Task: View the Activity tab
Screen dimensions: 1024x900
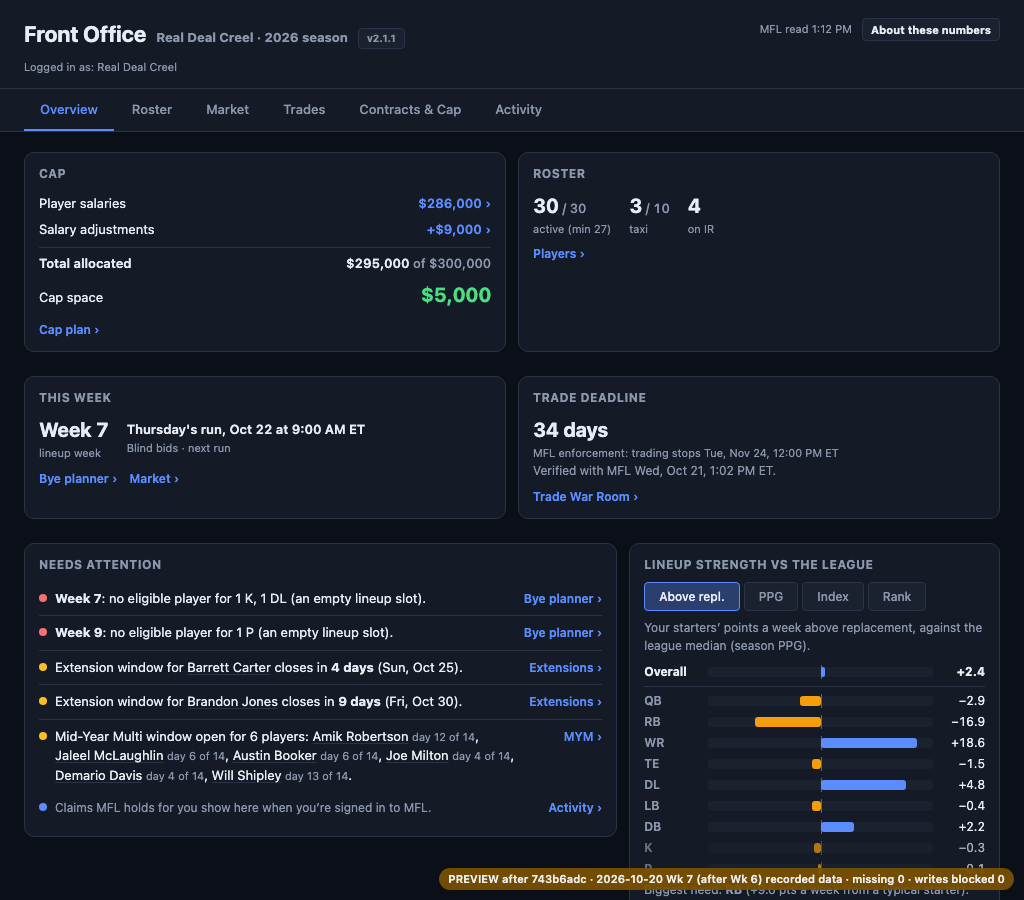Action: click(x=519, y=110)
